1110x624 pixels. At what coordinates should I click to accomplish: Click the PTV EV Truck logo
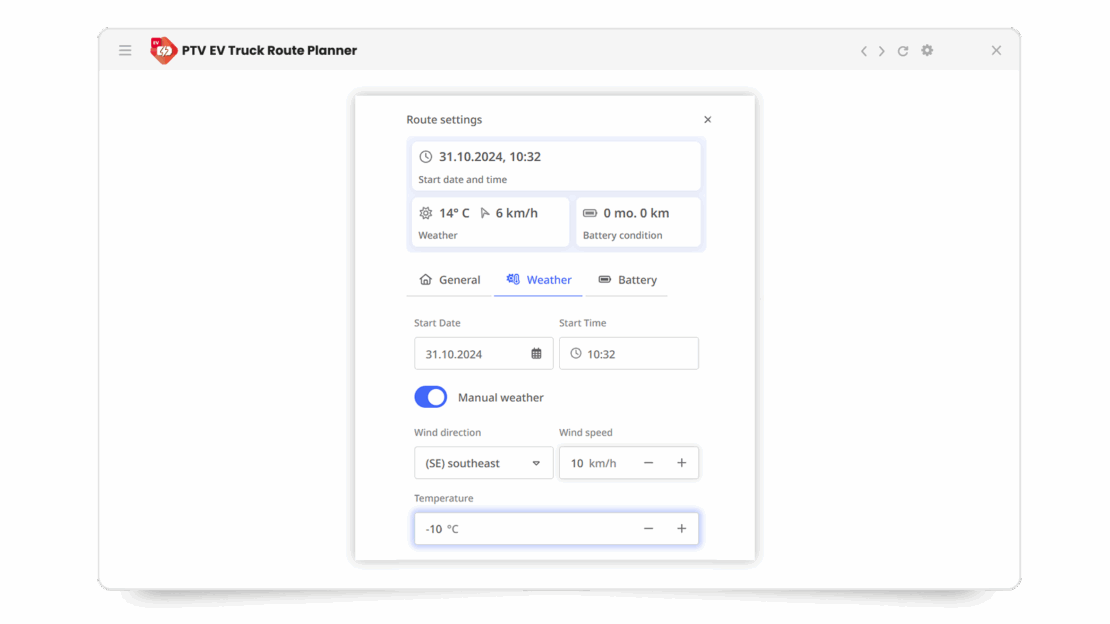point(164,50)
